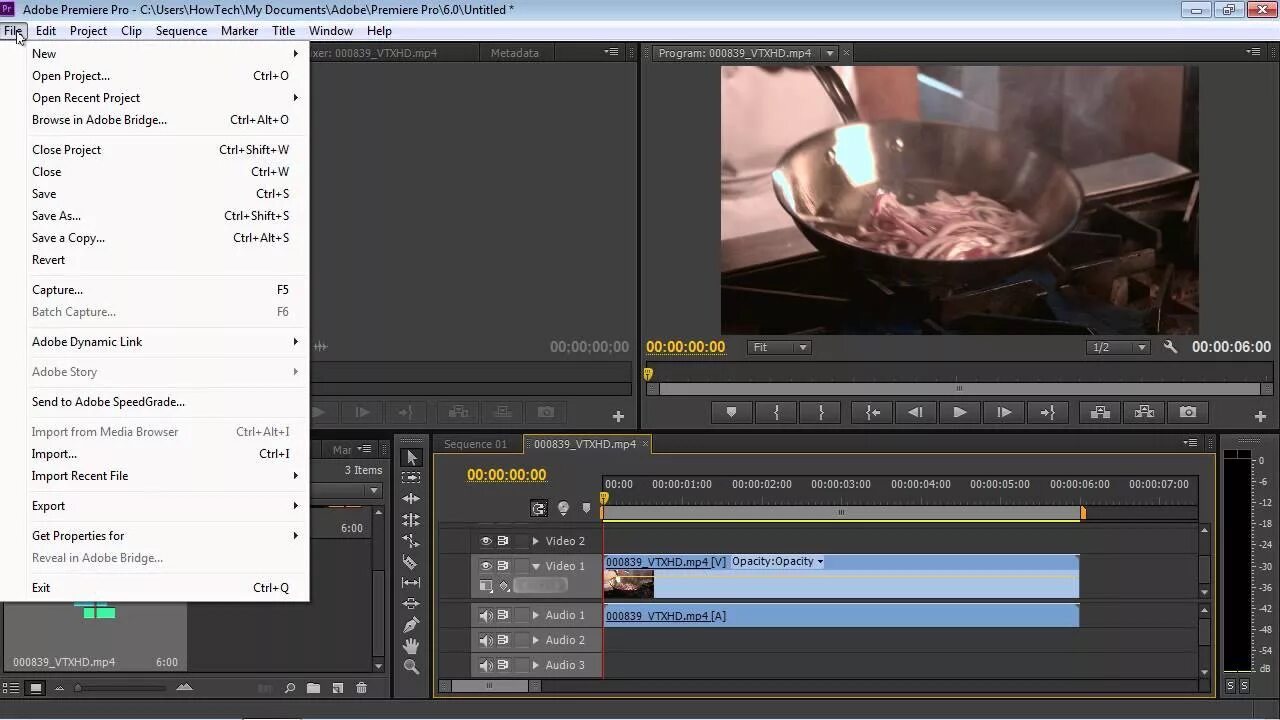This screenshot has width=1280, height=720.
Task: Toggle Sync Lock on Video 2 track
Action: pyautogui.click(x=503, y=541)
